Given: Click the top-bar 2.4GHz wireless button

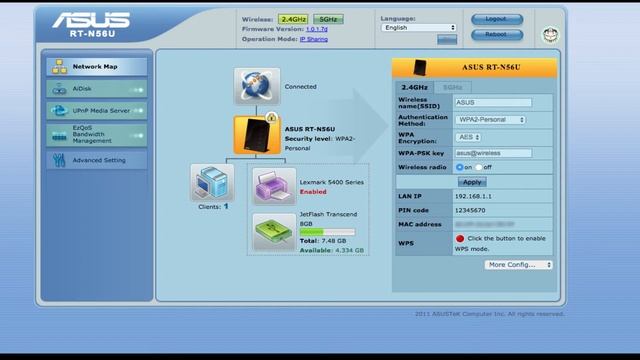Looking at the screenshot, I should pyautogui.click(x=293, y=19).
